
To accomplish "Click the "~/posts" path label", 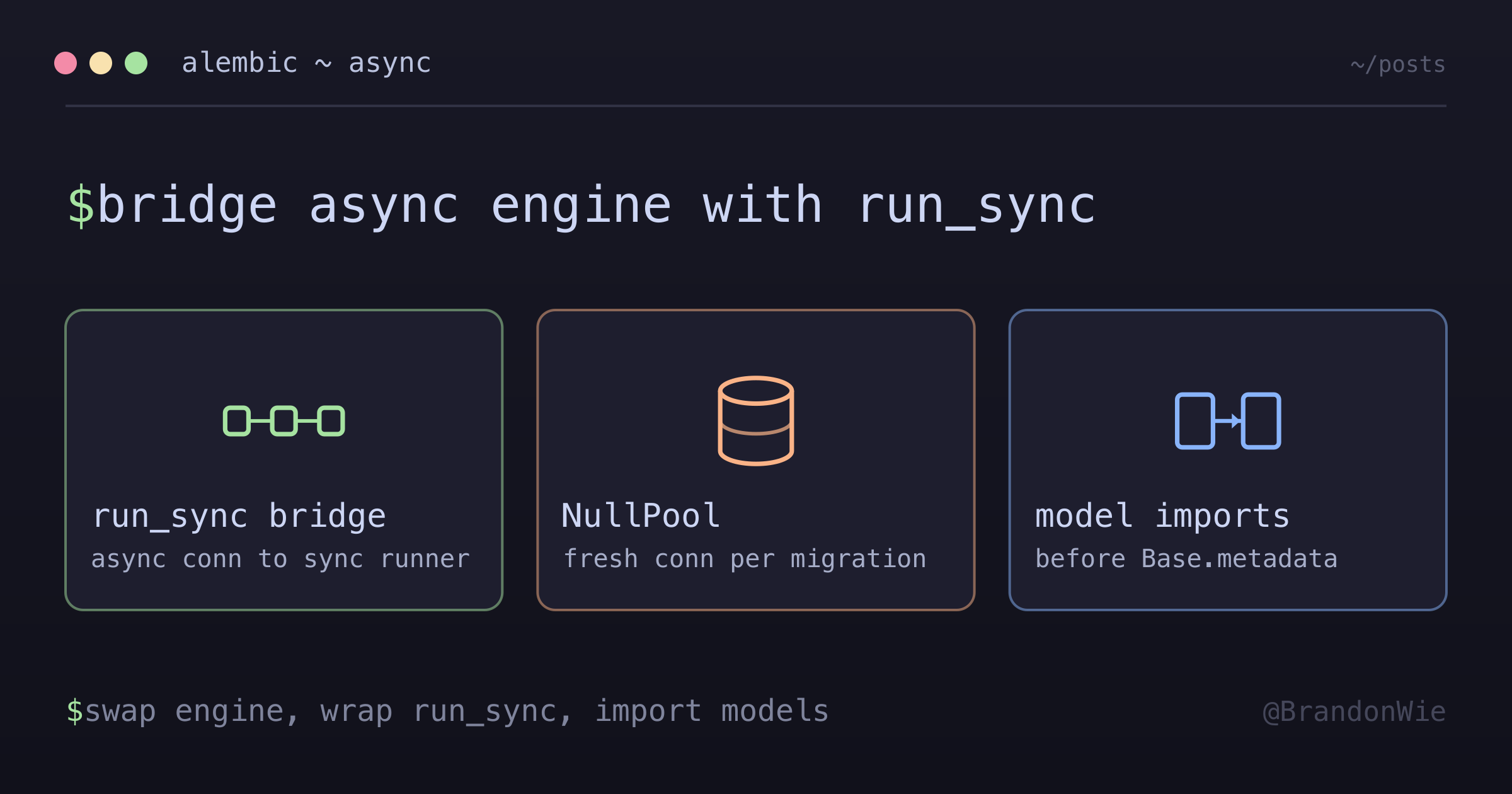I will click(x=1398, y=64).
